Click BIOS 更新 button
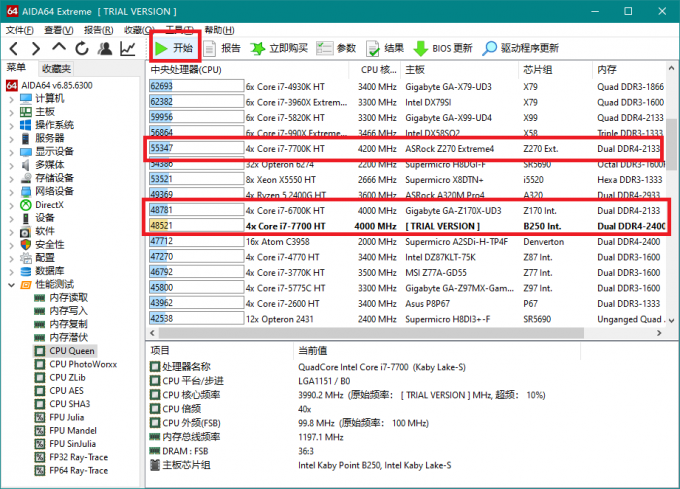 [x=443, y=48]
